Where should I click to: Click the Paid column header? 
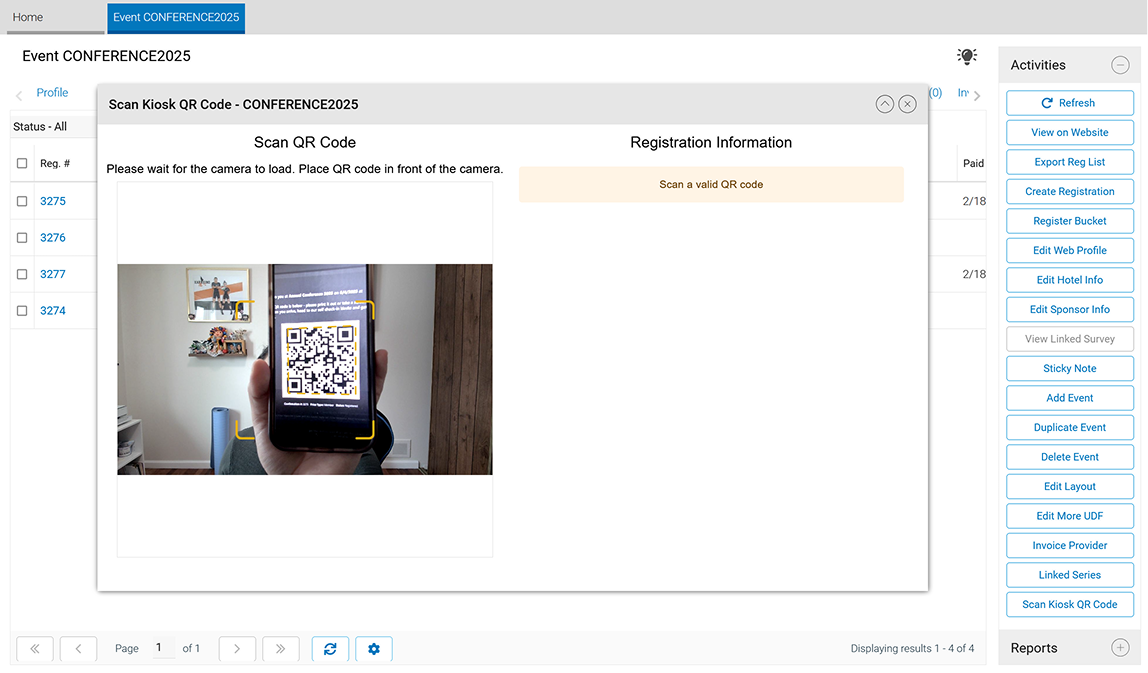click(973, 163)
